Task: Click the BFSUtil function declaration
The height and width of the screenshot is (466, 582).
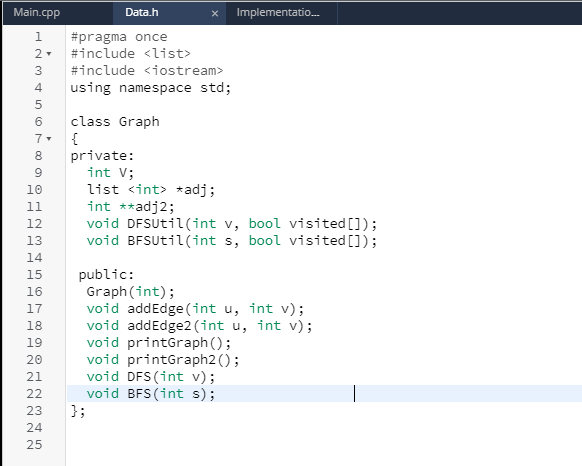Action: 232,241
